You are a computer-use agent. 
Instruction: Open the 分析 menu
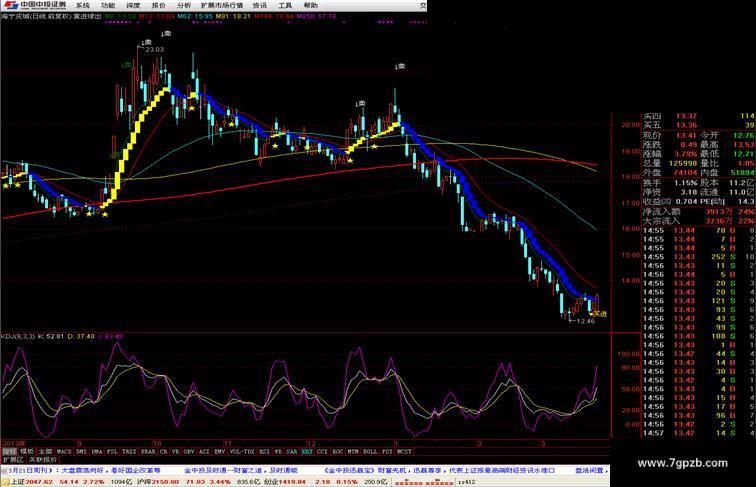coord(184,5)
